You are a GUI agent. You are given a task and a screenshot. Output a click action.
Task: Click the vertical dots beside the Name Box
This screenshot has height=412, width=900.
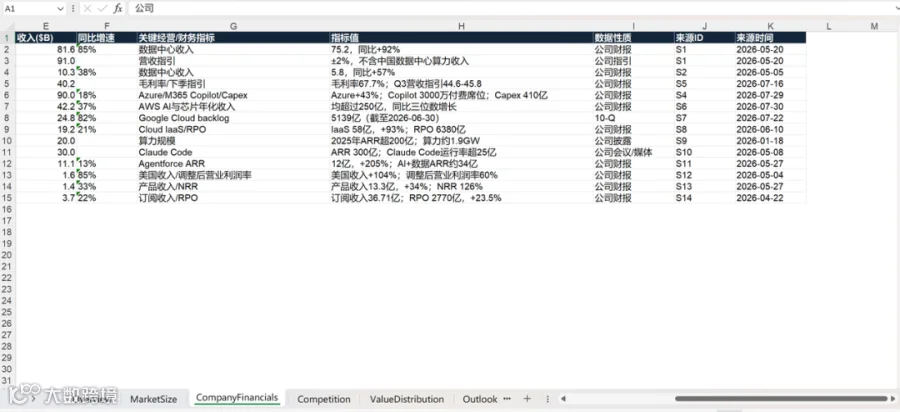(73, 9)
